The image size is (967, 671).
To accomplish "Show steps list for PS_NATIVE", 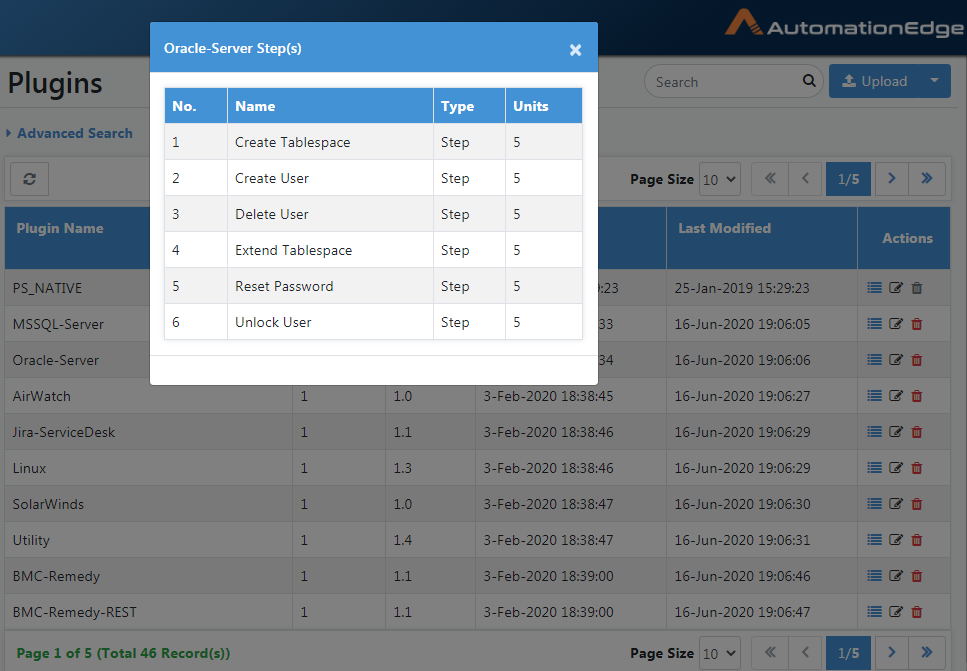I will (x=874, y=287).
